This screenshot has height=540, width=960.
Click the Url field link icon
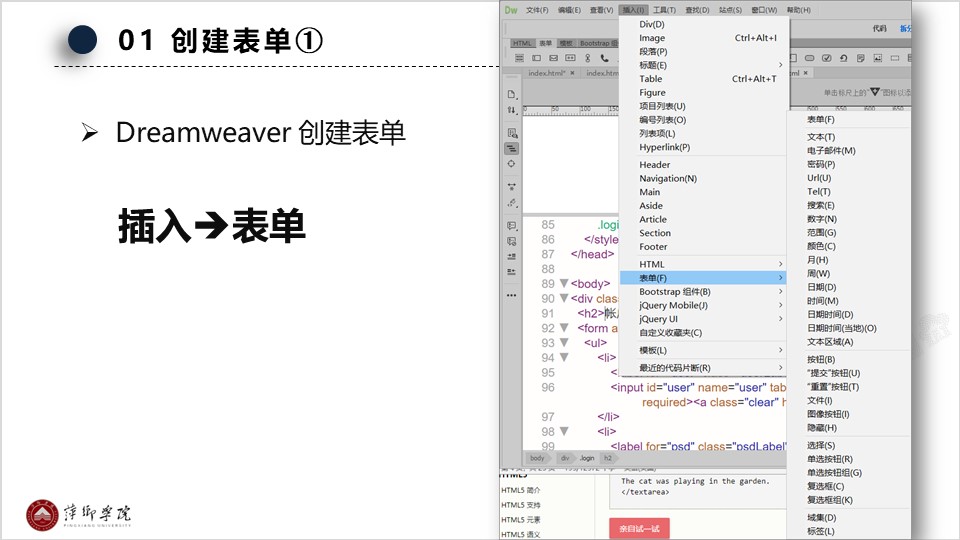click(588, 58)
